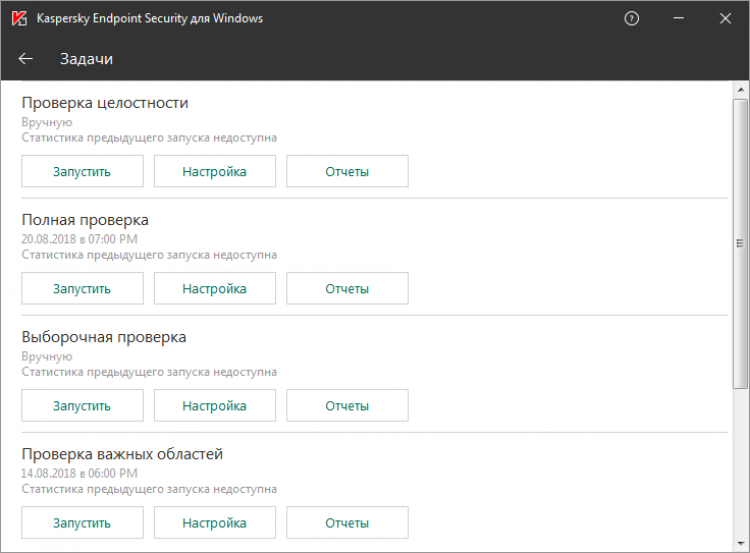Click the vertical scrollbar thumb

[x=740, y=243]
